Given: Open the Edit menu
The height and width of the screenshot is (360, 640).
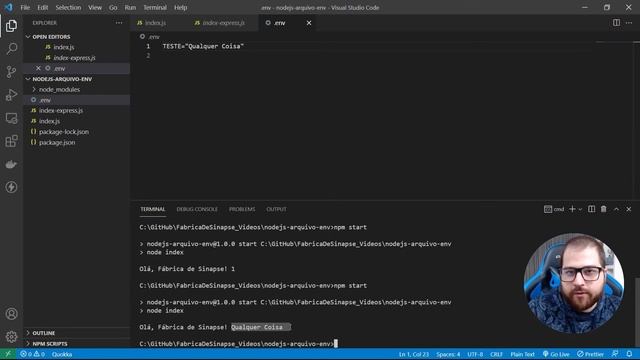Looking at the screenshot, I should click(x=42, y=7).
